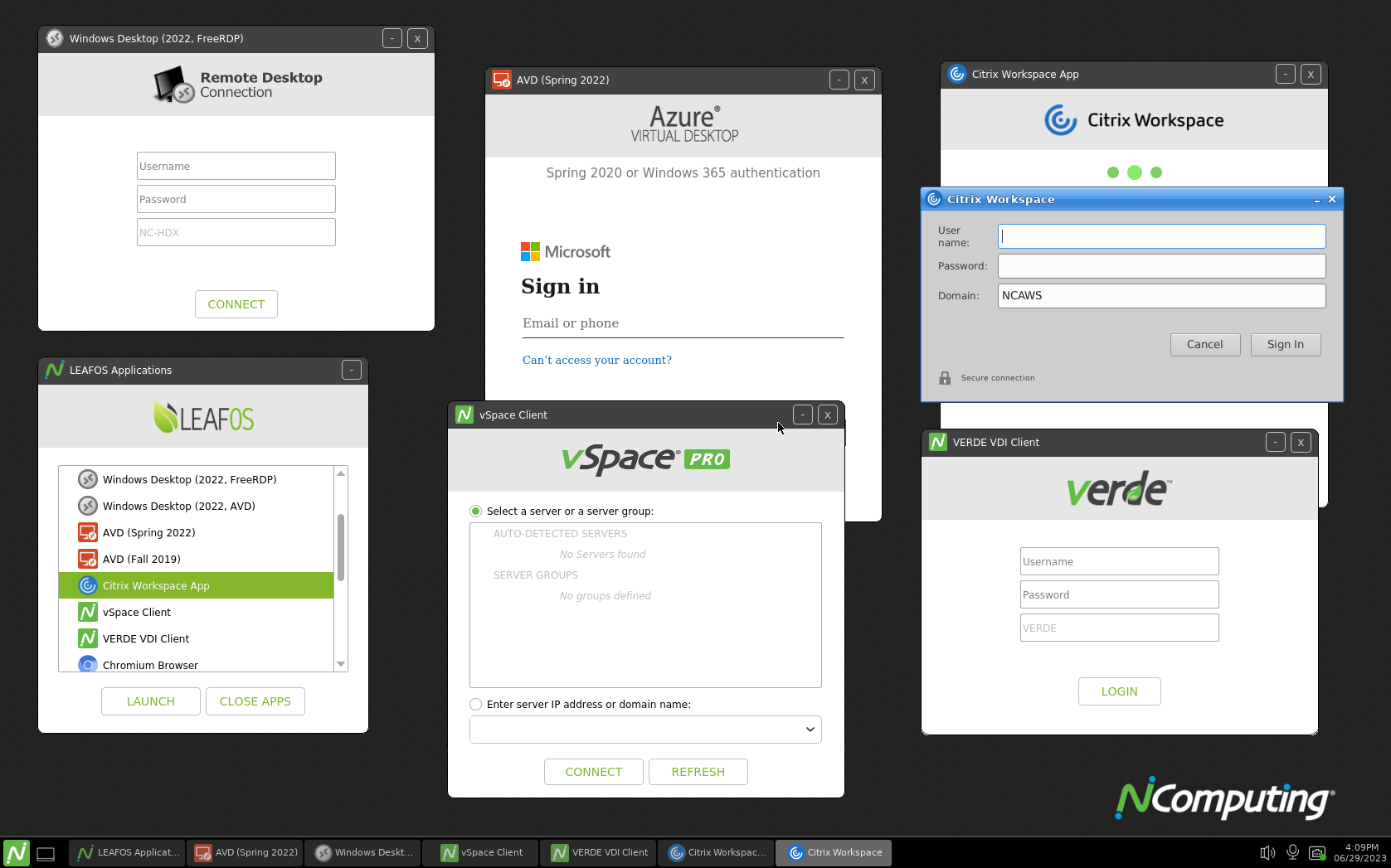The height and width of the screenshot is (868, 1391).
Task: Select vSpace Client icon in LEAFOS list
Action: click(88, 612)
